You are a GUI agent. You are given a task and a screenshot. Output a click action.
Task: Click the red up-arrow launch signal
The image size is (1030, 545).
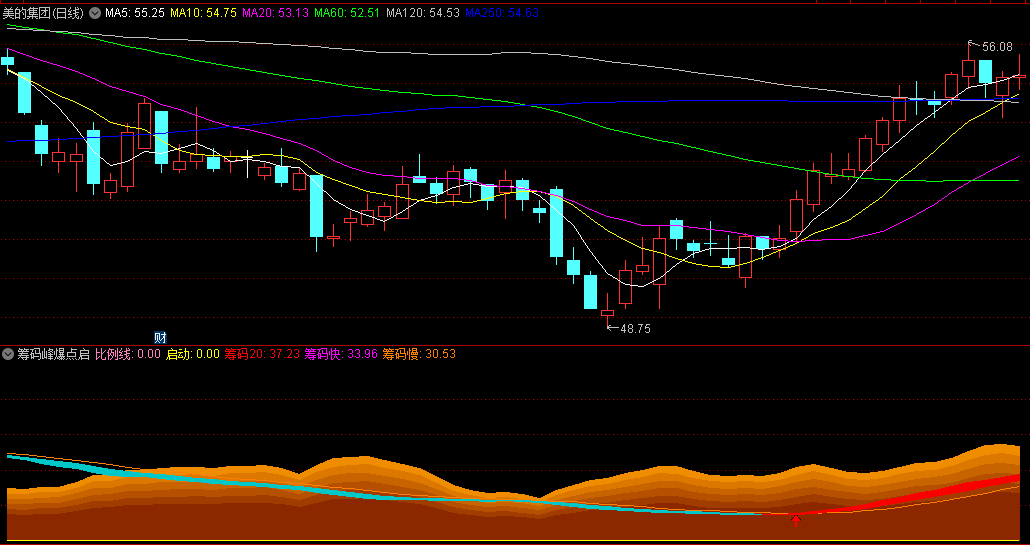796,521
